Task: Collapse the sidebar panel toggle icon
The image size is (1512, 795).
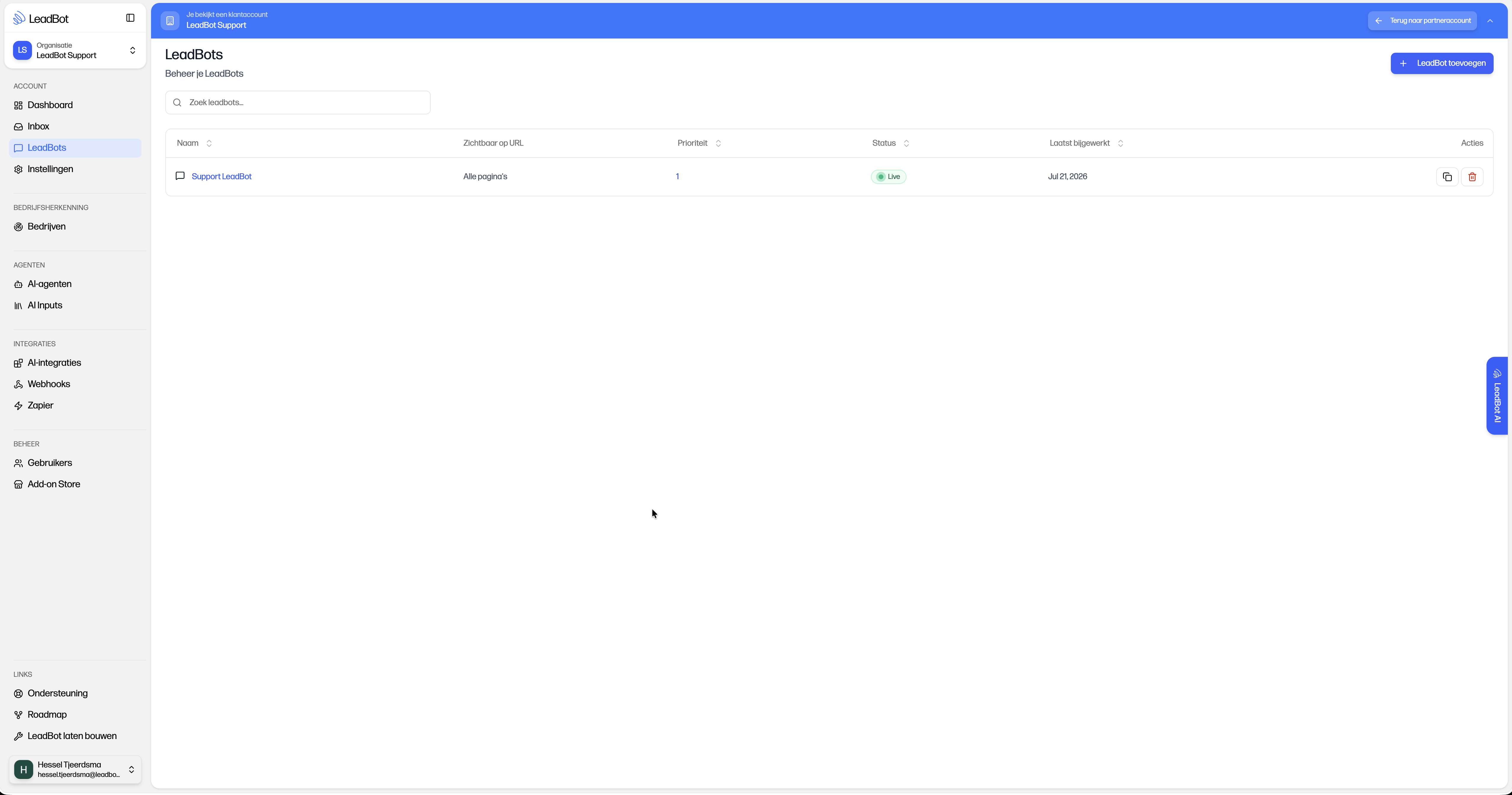Action: pyautogui.click(x=130, y=18)
